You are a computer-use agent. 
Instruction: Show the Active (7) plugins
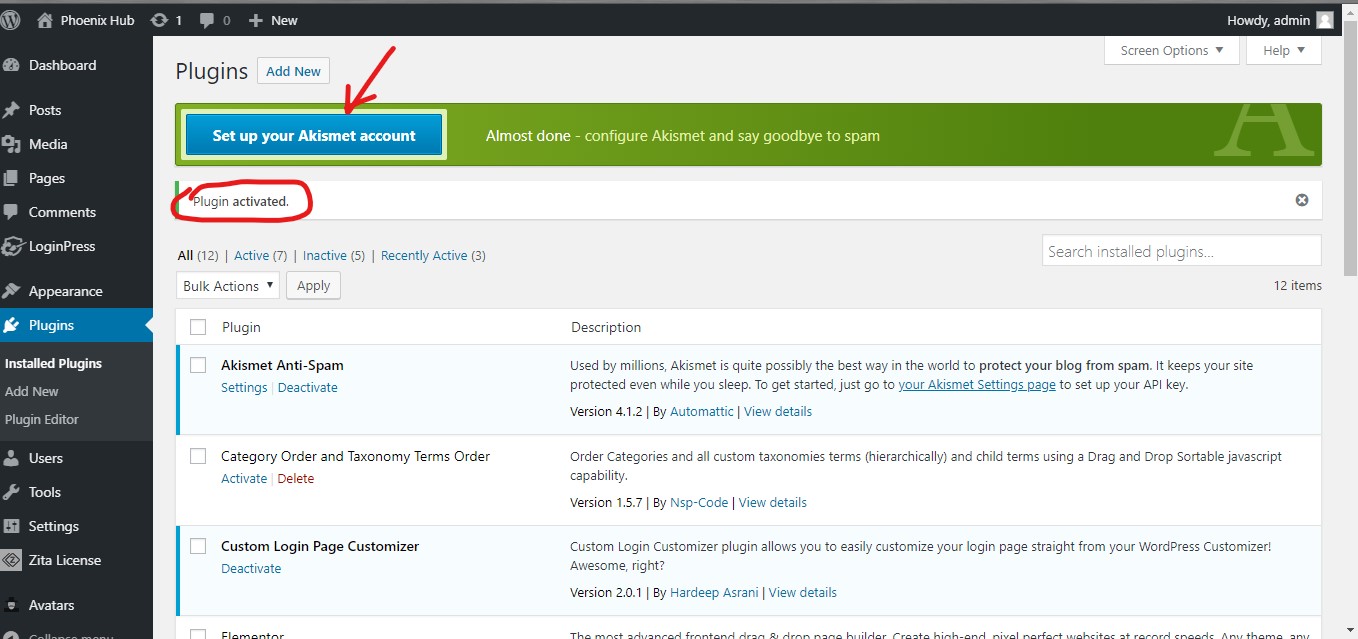coord(261,255)
